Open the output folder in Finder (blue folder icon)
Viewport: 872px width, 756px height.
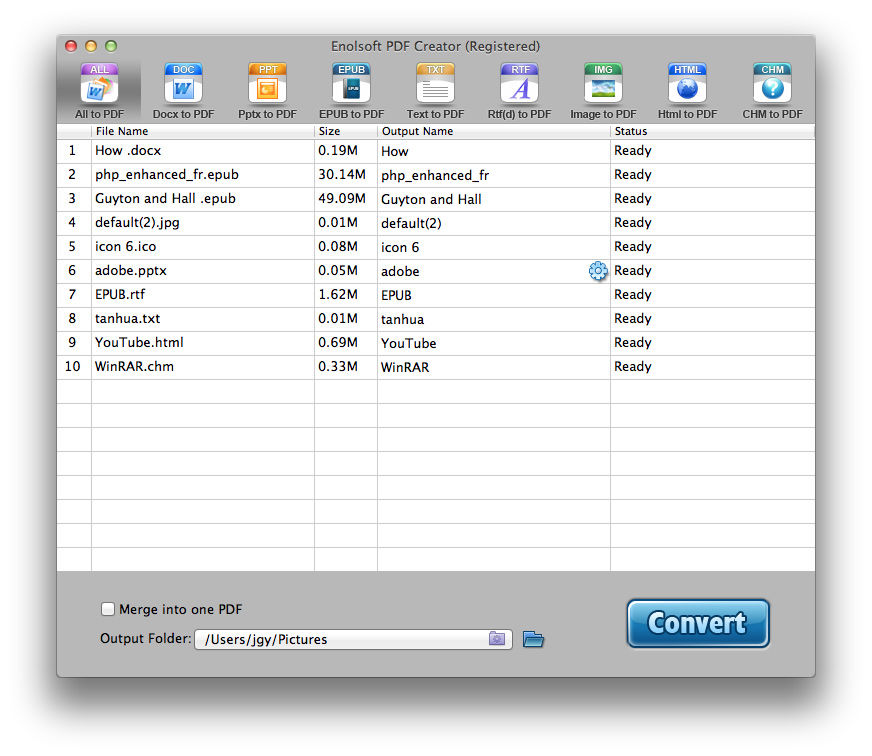tap(533, 639)
